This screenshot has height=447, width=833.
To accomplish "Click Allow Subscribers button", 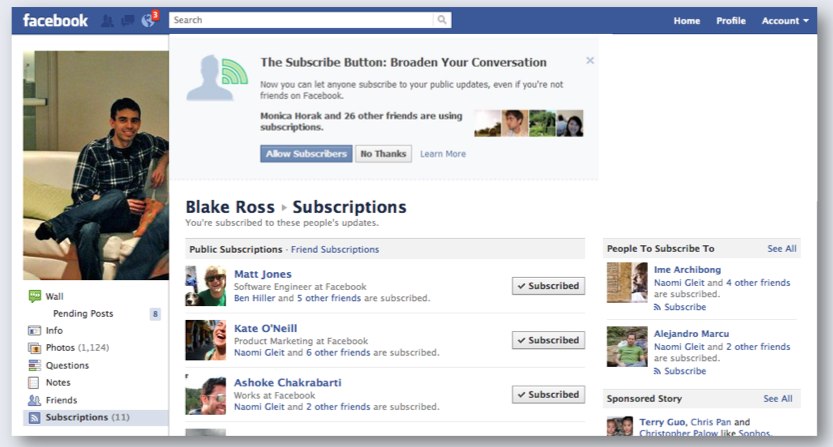I will coord(306,154).
